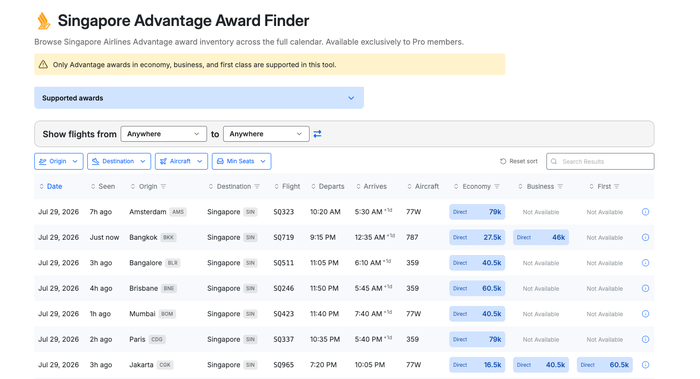This screenshot has width=700, height=379.
Task: Open info icon for Mumbai SQ423 row
Action: point(646,314)
